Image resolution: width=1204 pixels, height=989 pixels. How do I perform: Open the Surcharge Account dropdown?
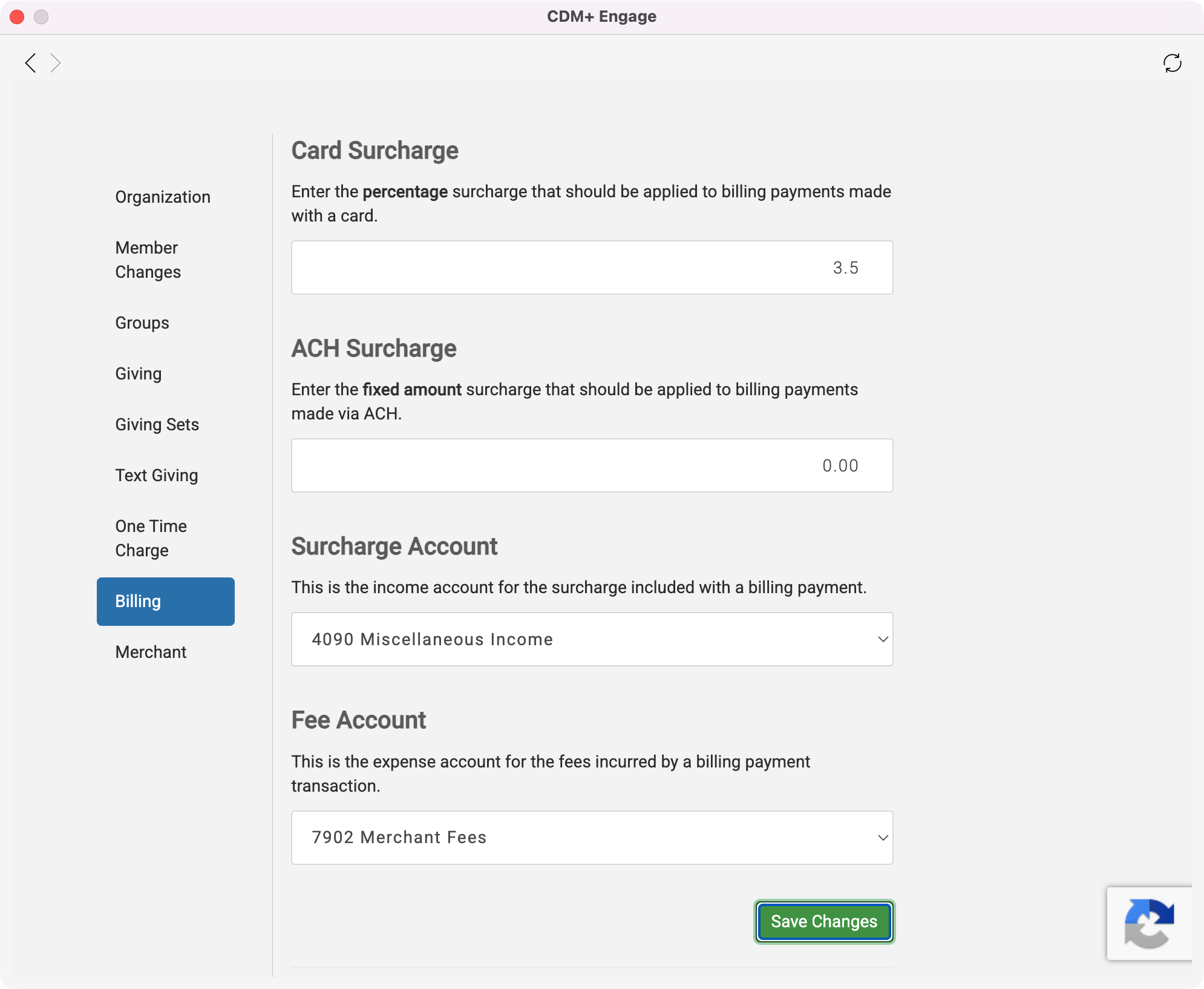click(x=592, y=639)
